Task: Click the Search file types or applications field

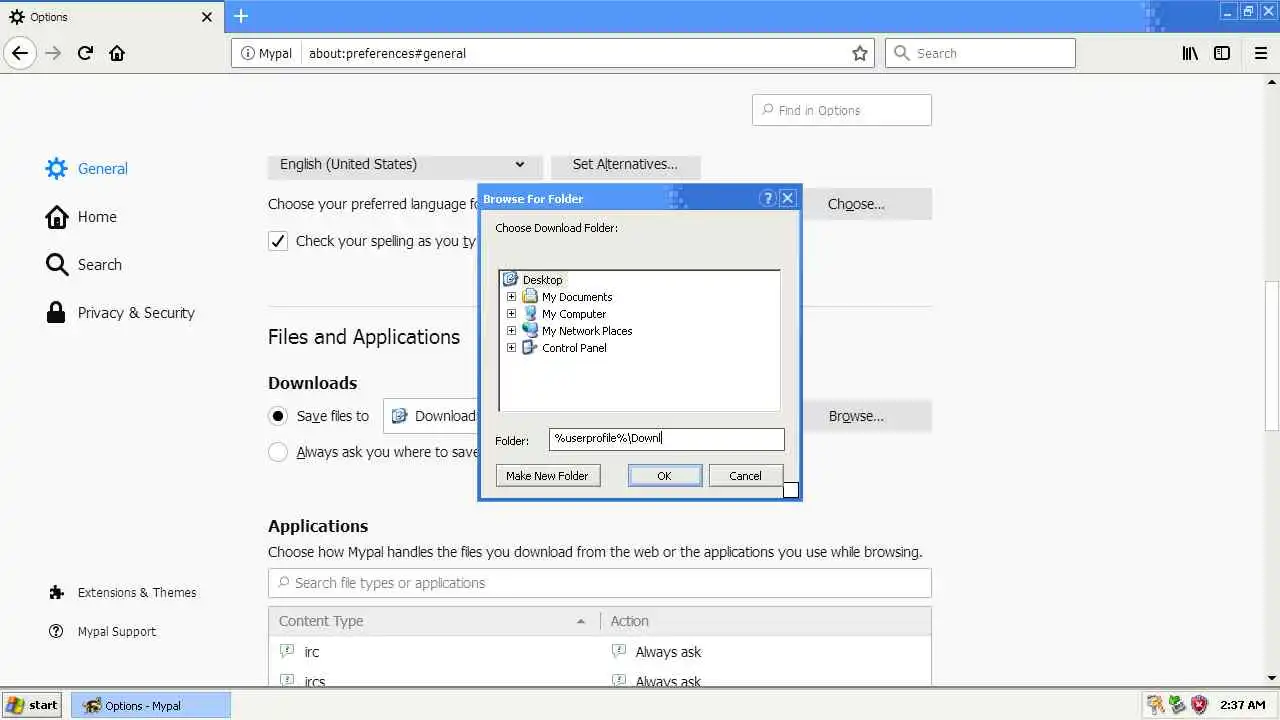Action: [x=600, y=583]
